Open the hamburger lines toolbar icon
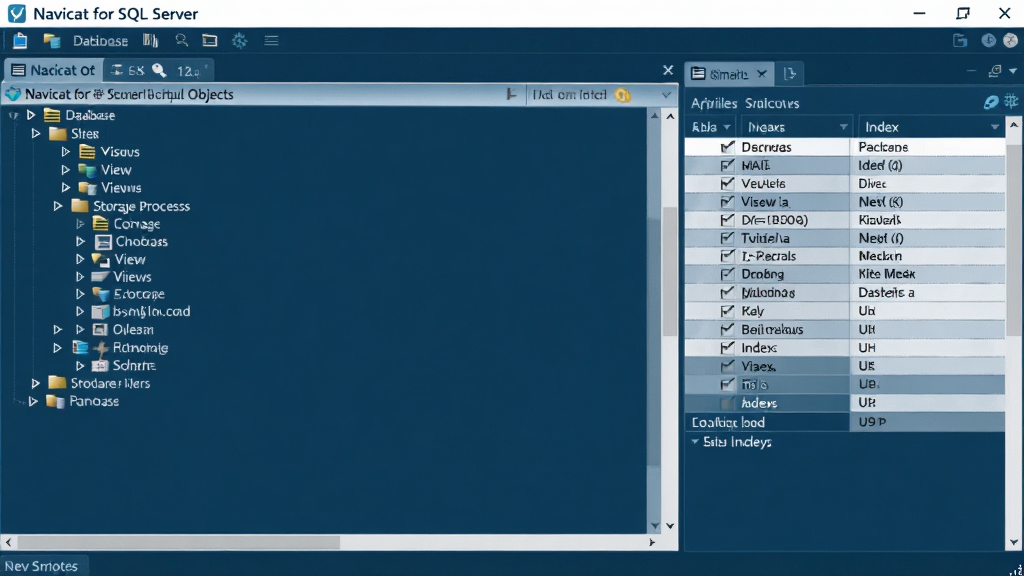This screenshot has height=576, width=1024. (271, 40)
